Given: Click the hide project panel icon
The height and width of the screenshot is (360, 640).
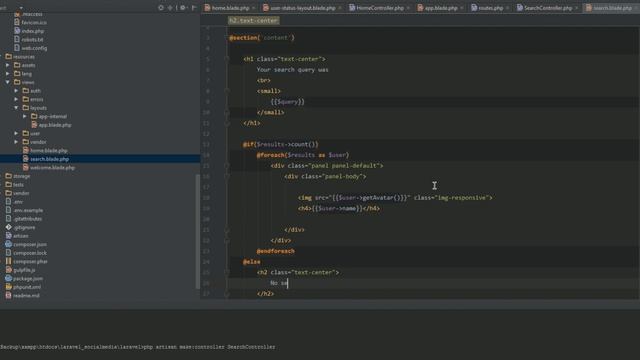Looking at the screenshot, I should (x=194, y=7).
